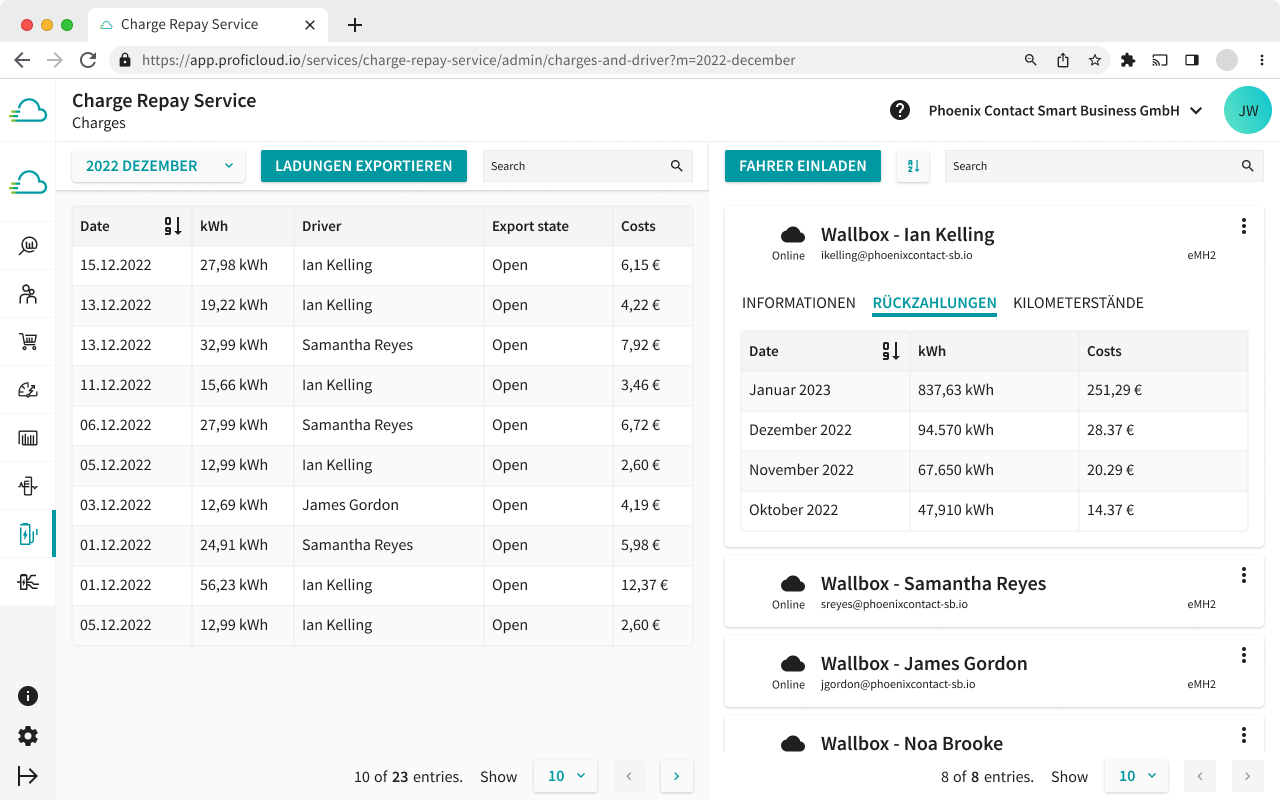Click the Fahrer Einladen button
Screen dimensions: 1280x800
point(802,166)
